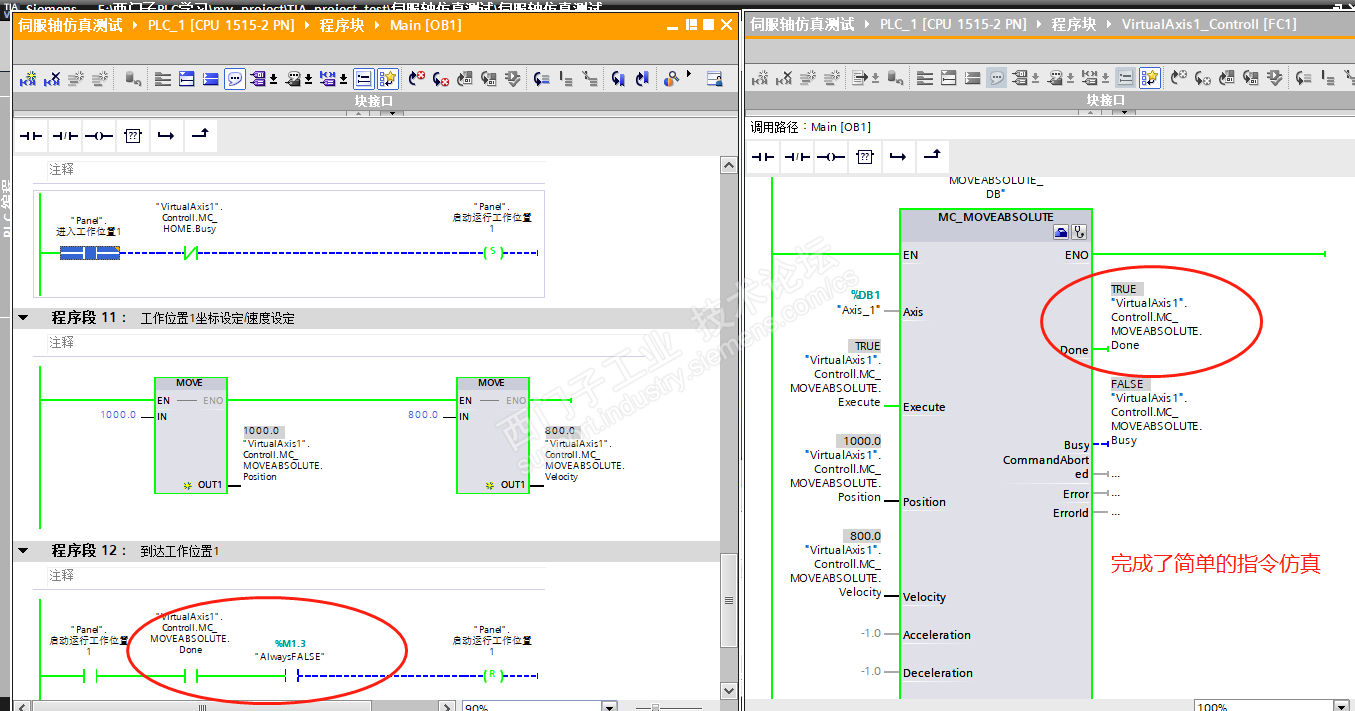Screen dimensions: 1355x711
Task: Click 伺服轴仿真测试 breadcrumb in FC1 window
Action: tap(803, 25)
